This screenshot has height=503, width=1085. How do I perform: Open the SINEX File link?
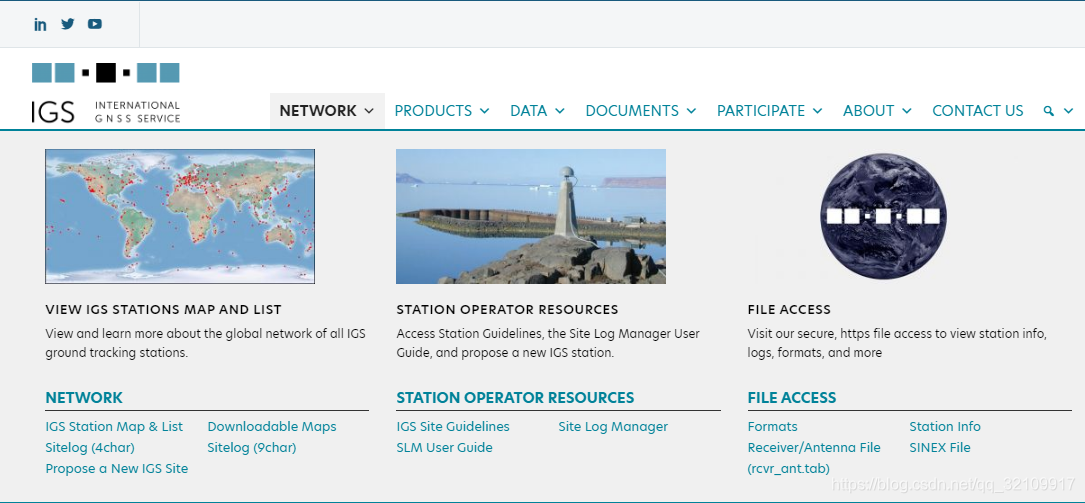click(940, 448)
